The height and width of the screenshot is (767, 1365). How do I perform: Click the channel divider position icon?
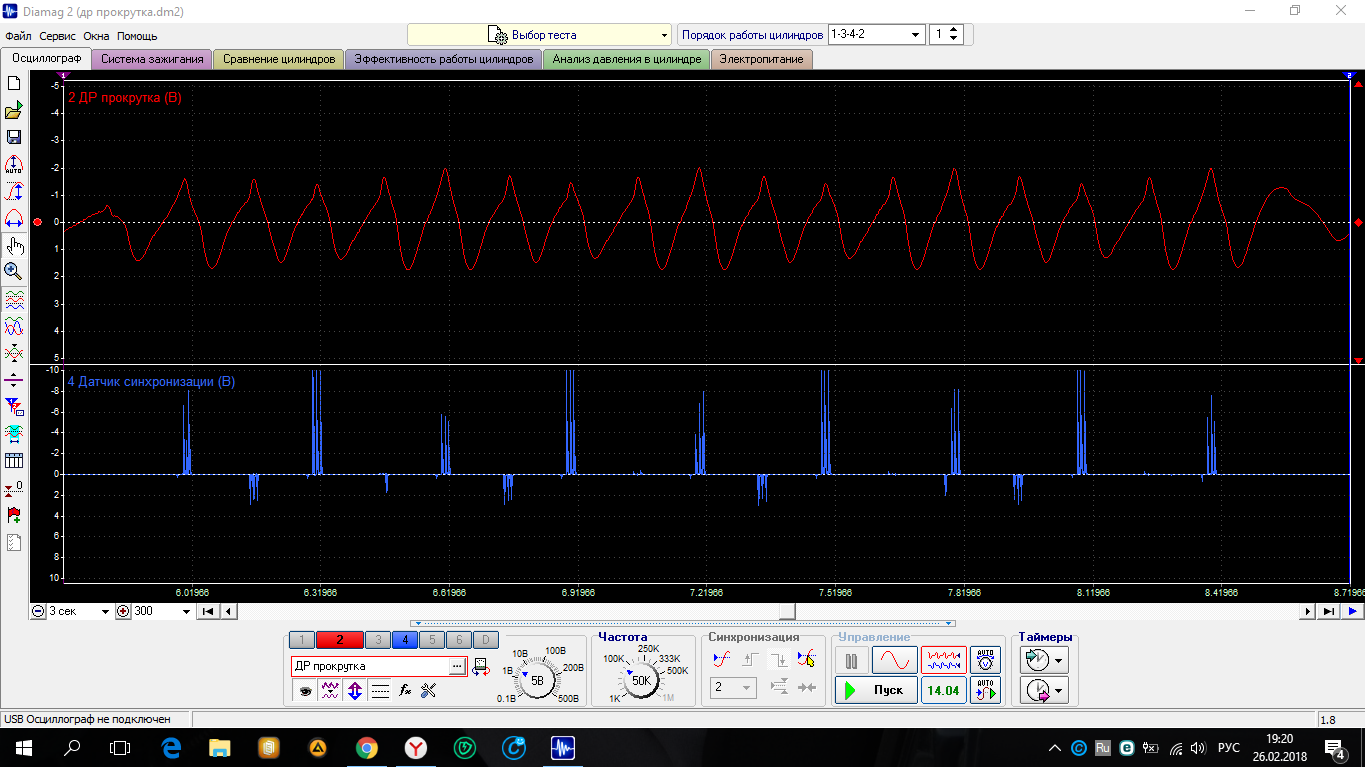pos(14,380)
